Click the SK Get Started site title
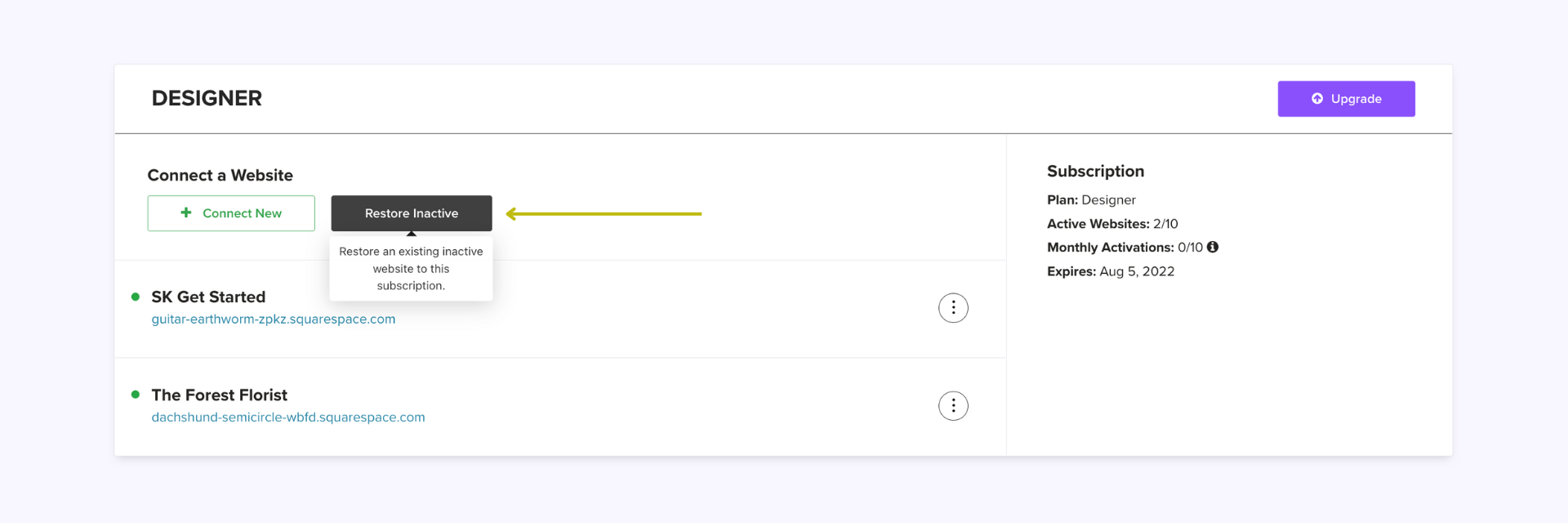The width and height of the screenshot is (1568, 523). [x=208, y=297]
